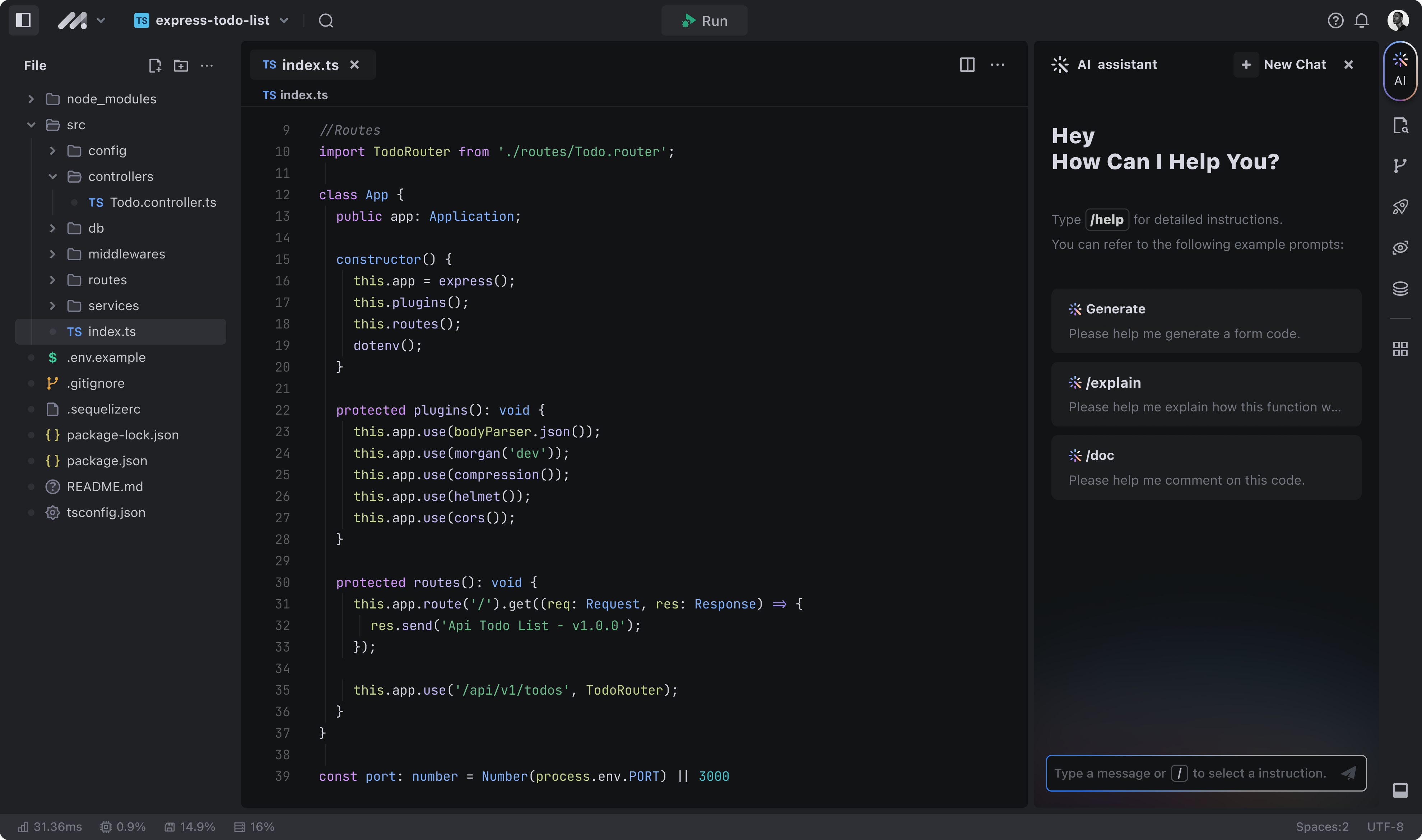Click TodoRouter on the import line
This screenshot has width=1422, height=840.
tap(412, 152)
